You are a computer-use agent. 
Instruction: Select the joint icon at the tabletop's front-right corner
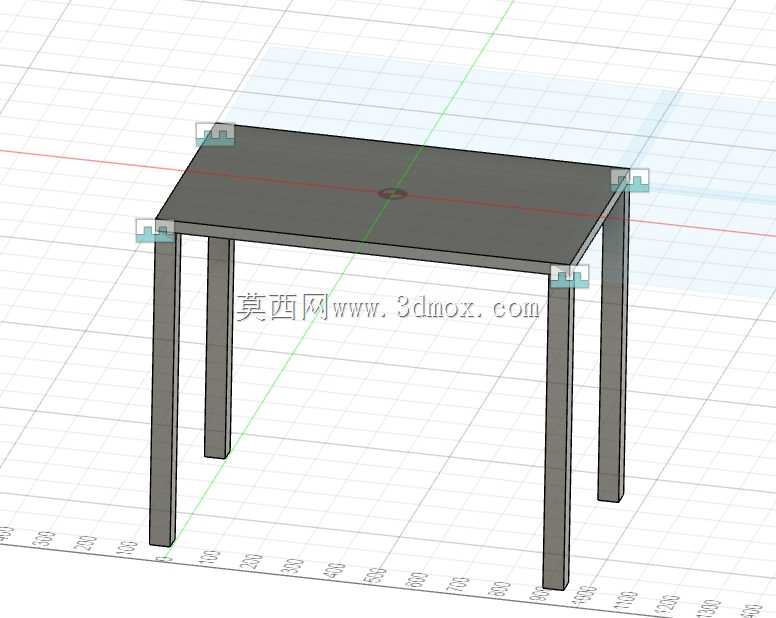pyautogui.click(x=570, y=276)
